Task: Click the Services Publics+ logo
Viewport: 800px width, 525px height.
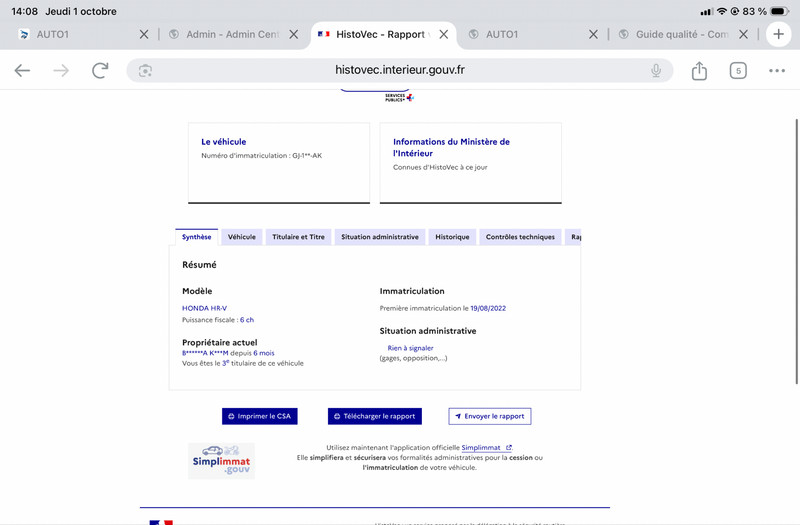Action: (x=399, y=97)
